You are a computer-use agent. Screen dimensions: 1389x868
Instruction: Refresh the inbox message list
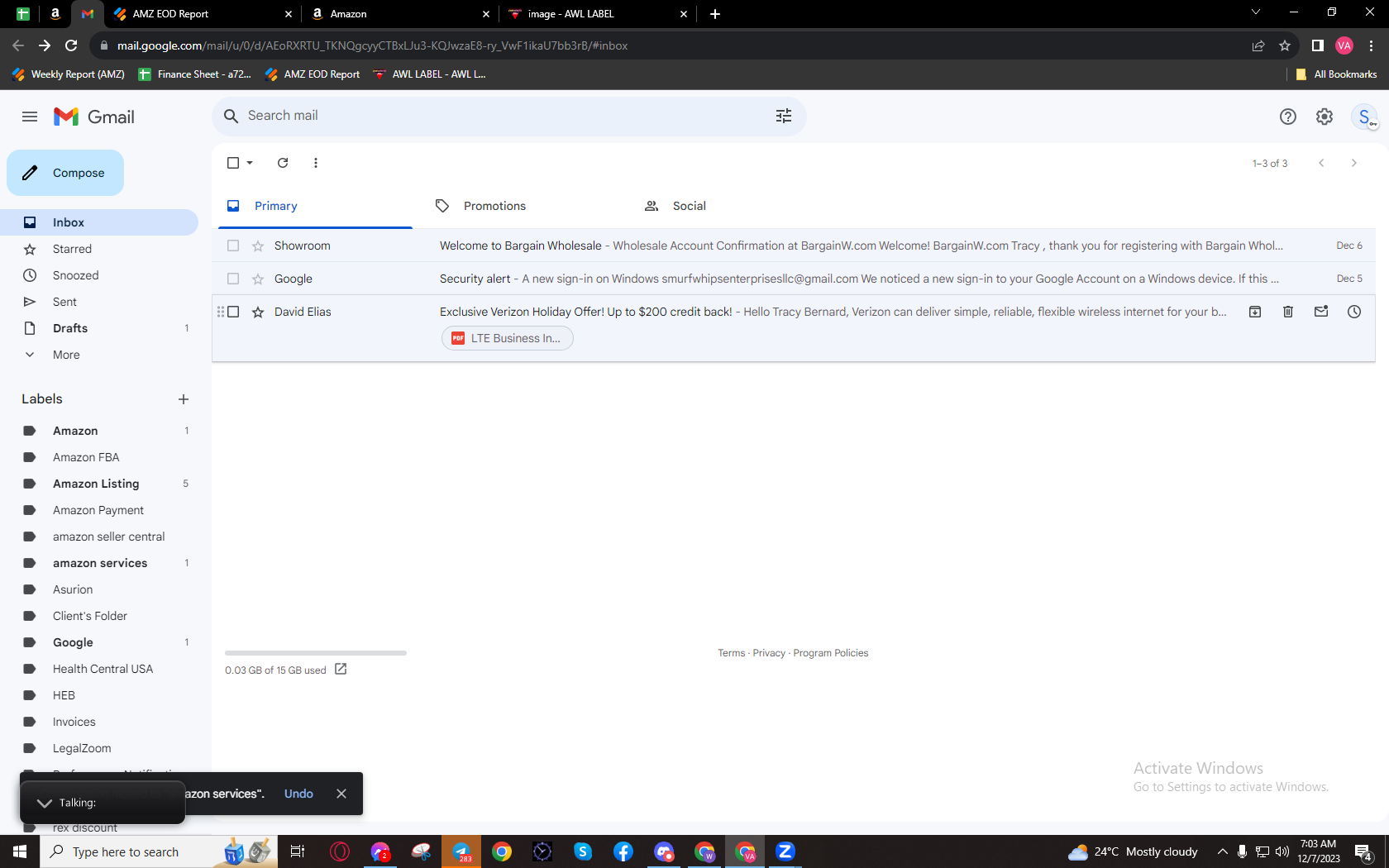tap(283, 163)
